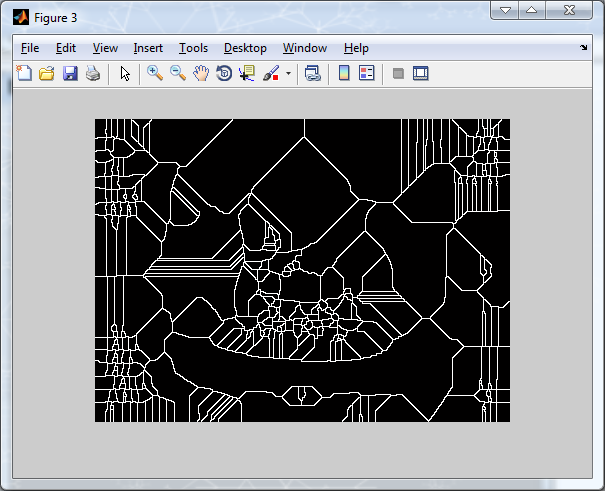This screenshot has height=491, width=605.
Task: Close the Figure 3 window
Action: click(x=569, y=10)
